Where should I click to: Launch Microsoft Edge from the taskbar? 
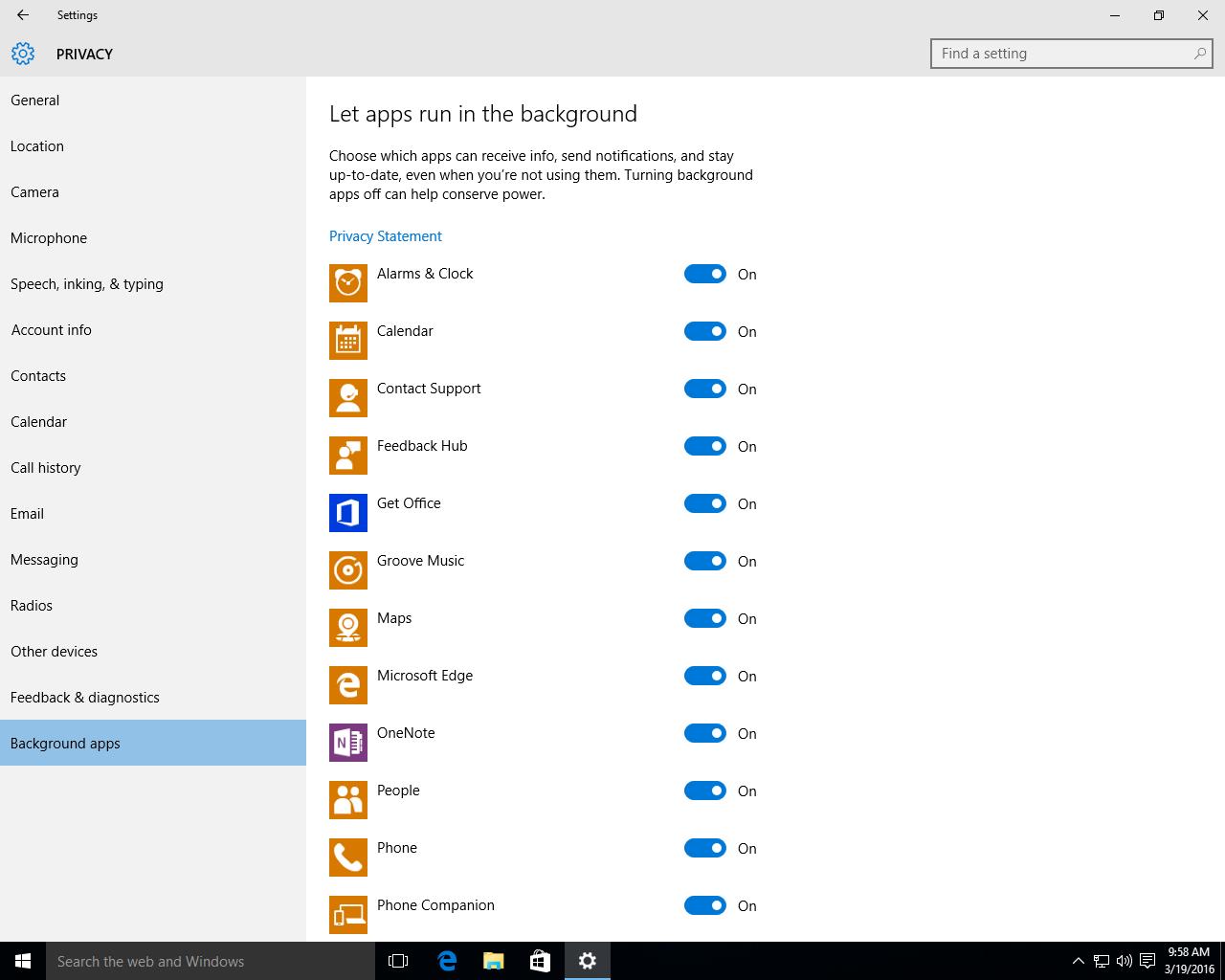tap(447, 961)
